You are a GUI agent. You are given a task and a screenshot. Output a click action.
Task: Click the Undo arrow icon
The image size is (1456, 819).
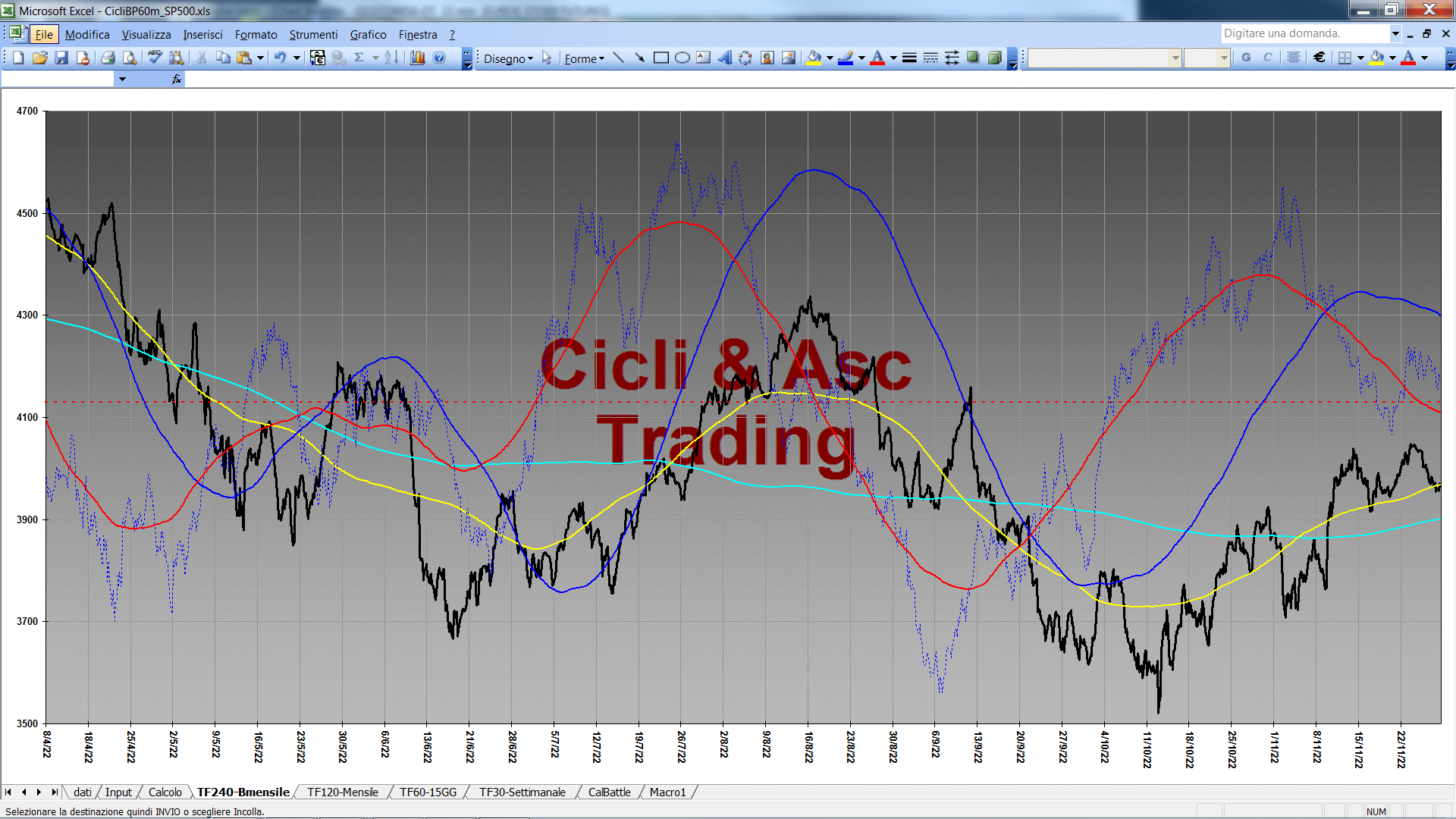coord(281,58)
